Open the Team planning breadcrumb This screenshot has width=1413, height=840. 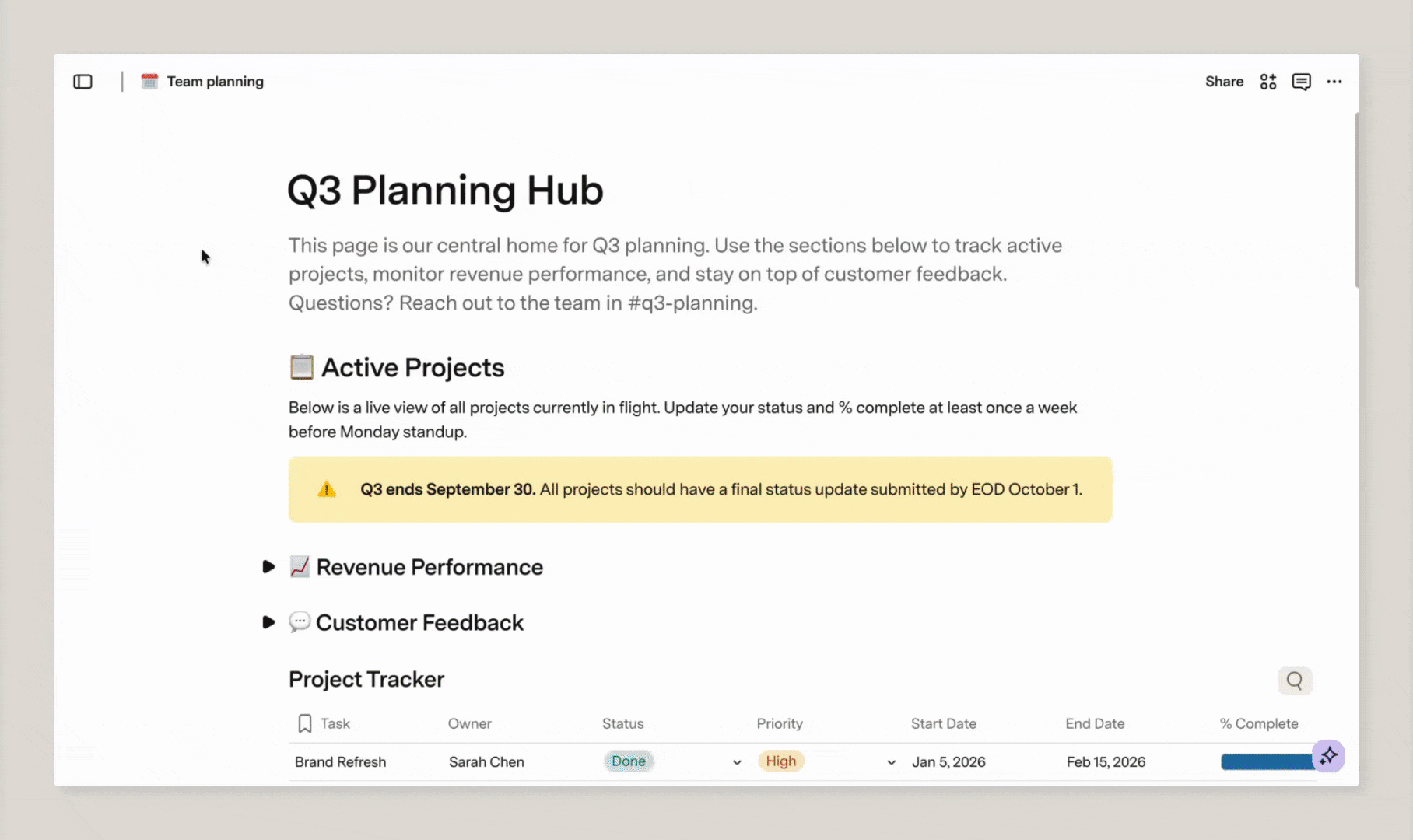215,82
